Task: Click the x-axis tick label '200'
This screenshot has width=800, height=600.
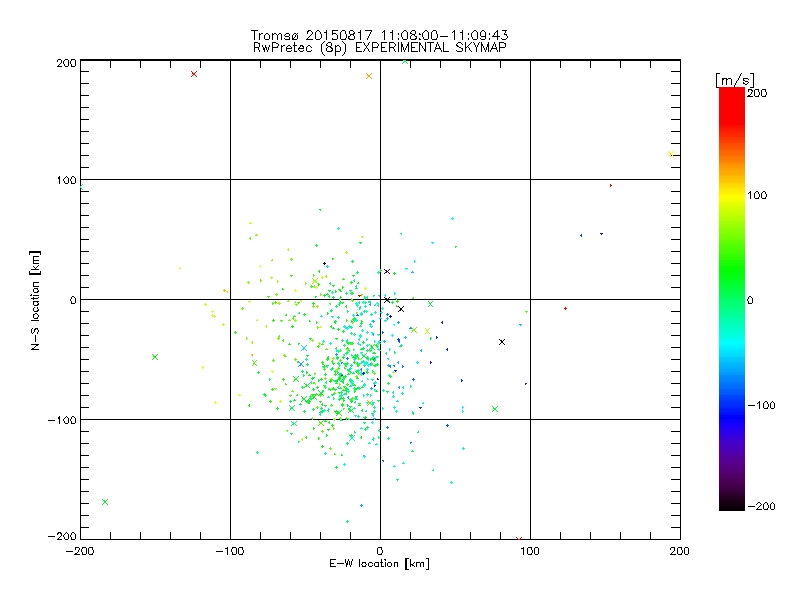Action: 680,552
